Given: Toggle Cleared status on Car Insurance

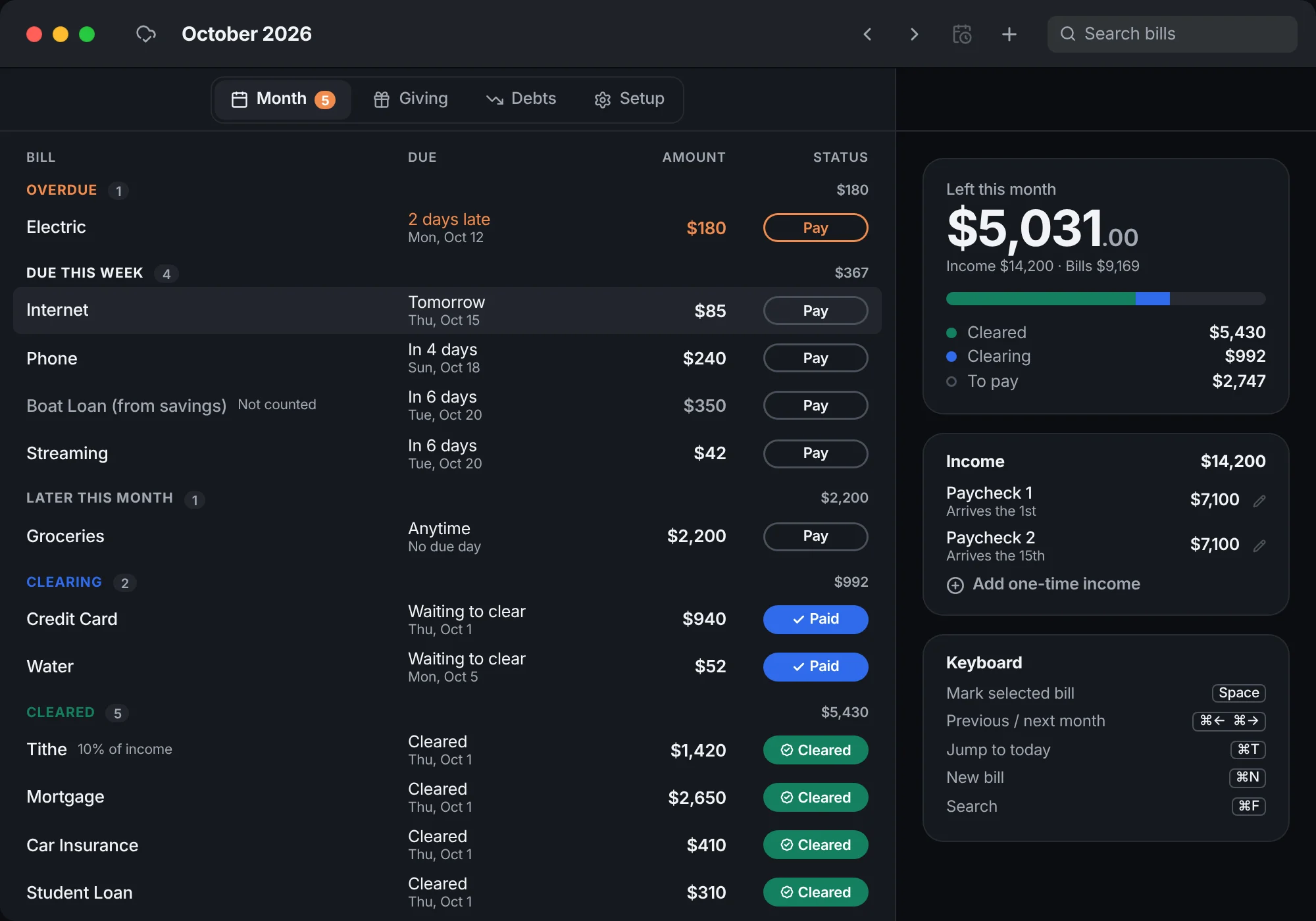Looking at the screenshot, I should click(x=815, y=845).
